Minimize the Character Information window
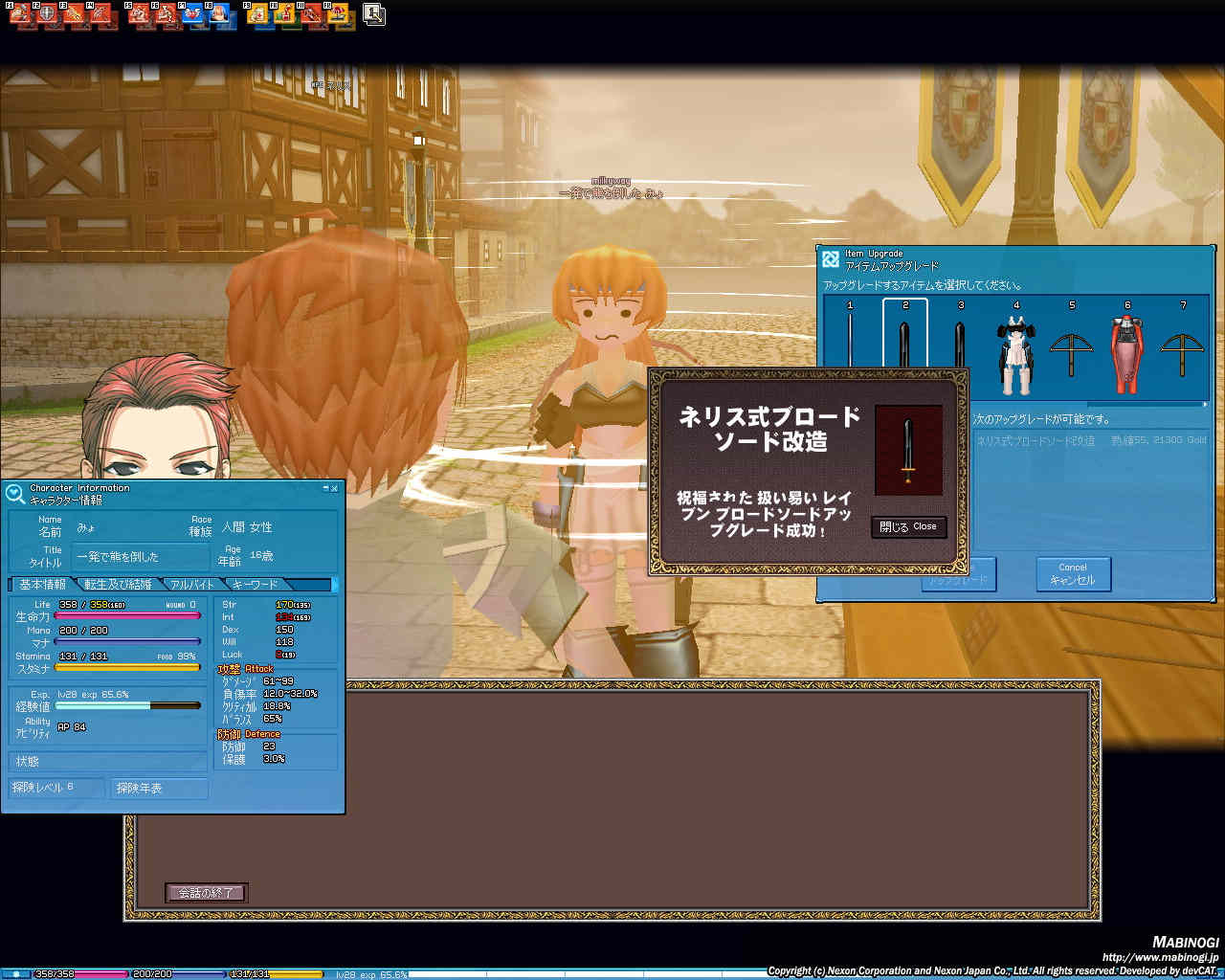 (x=324, y=488)
